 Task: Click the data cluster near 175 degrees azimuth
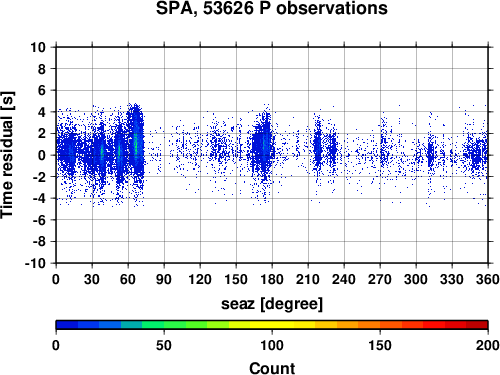(x=263, y=147)
